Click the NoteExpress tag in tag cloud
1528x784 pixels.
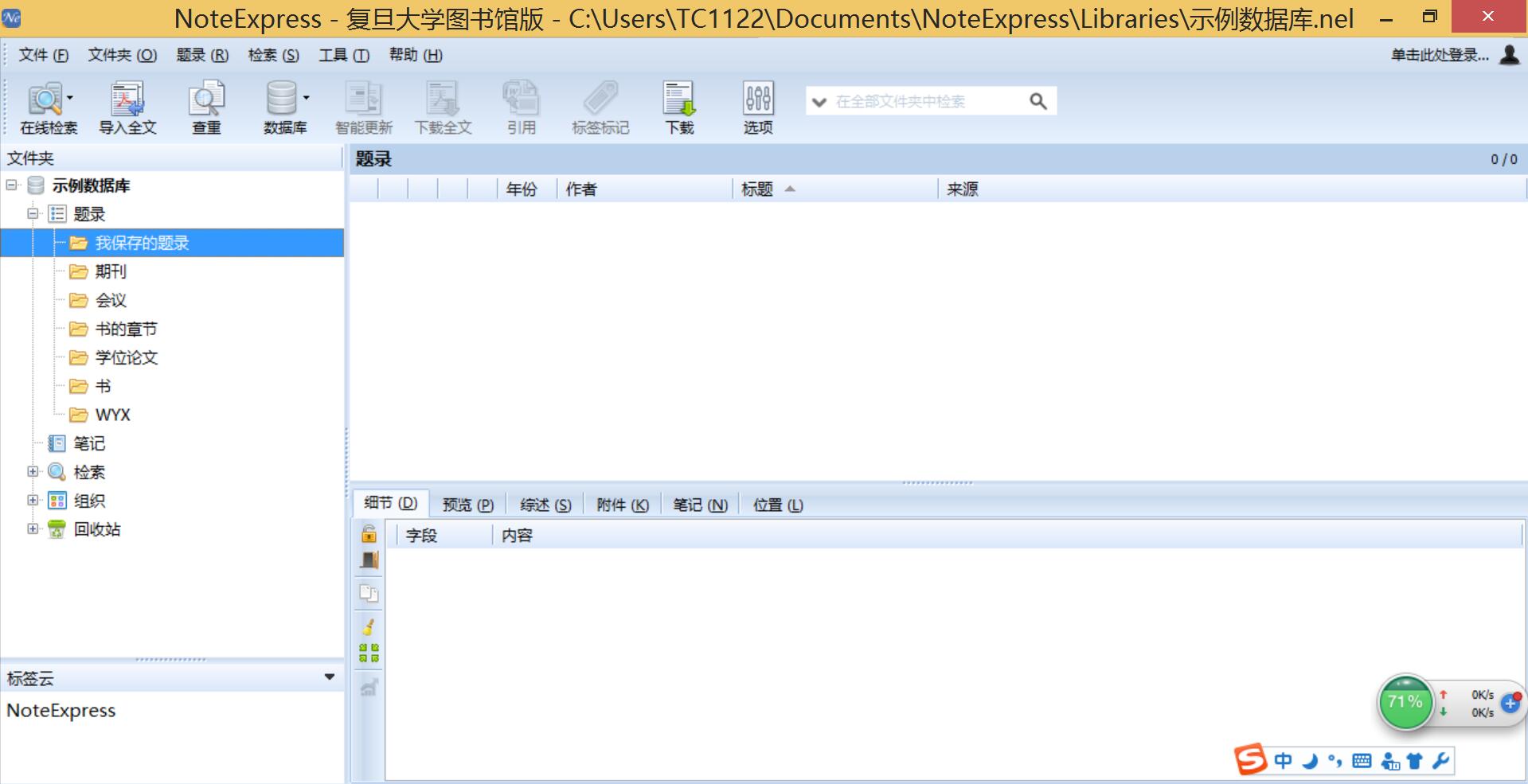click(61, 710)
